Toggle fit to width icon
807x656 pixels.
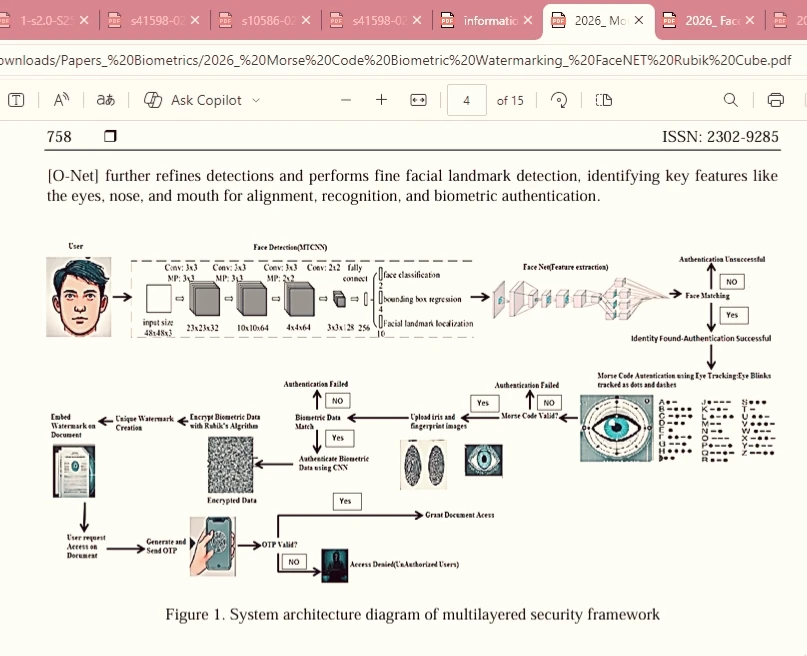click(418, 100)
